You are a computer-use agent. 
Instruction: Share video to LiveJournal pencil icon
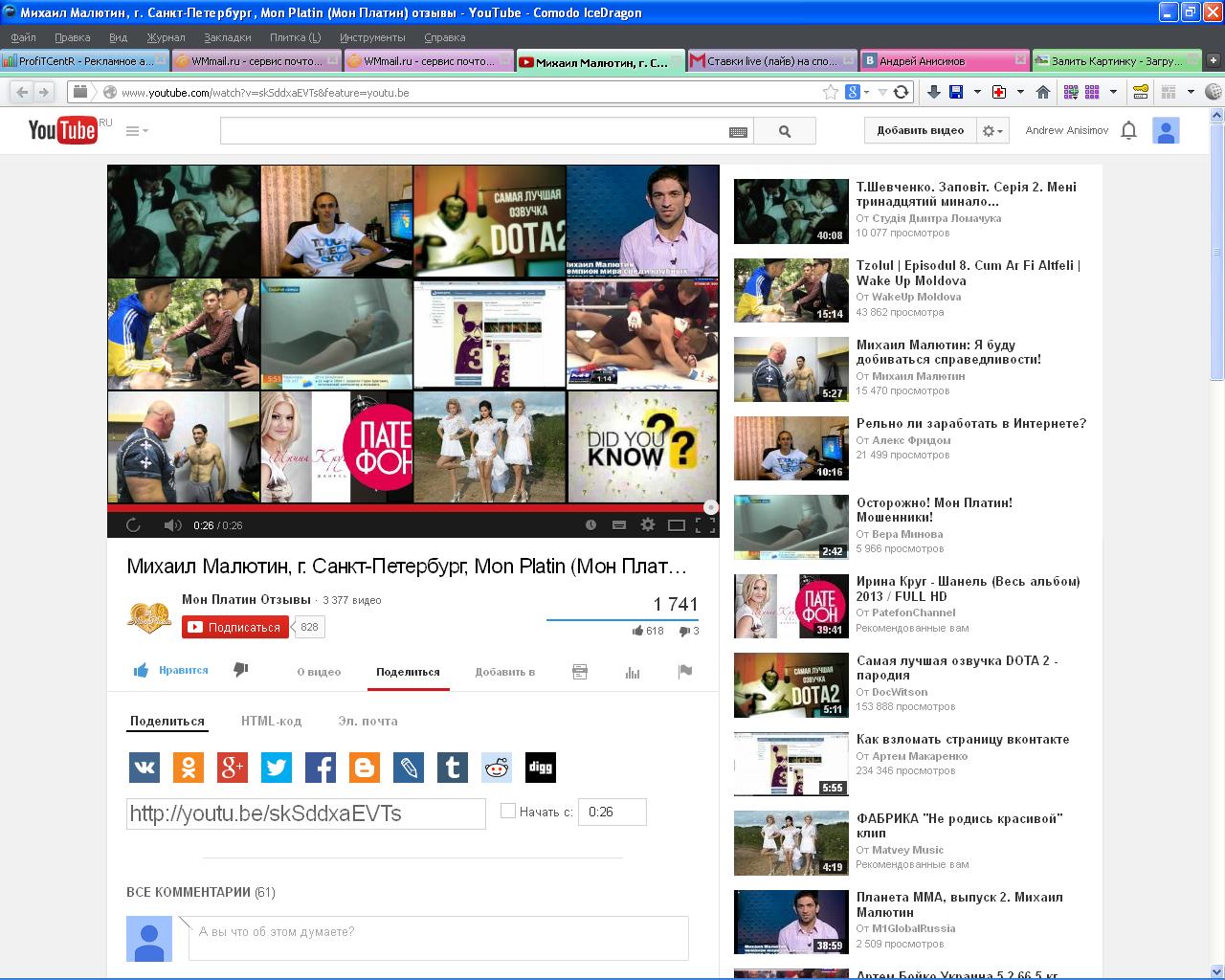pyautogui.click(x=409, y=768)
